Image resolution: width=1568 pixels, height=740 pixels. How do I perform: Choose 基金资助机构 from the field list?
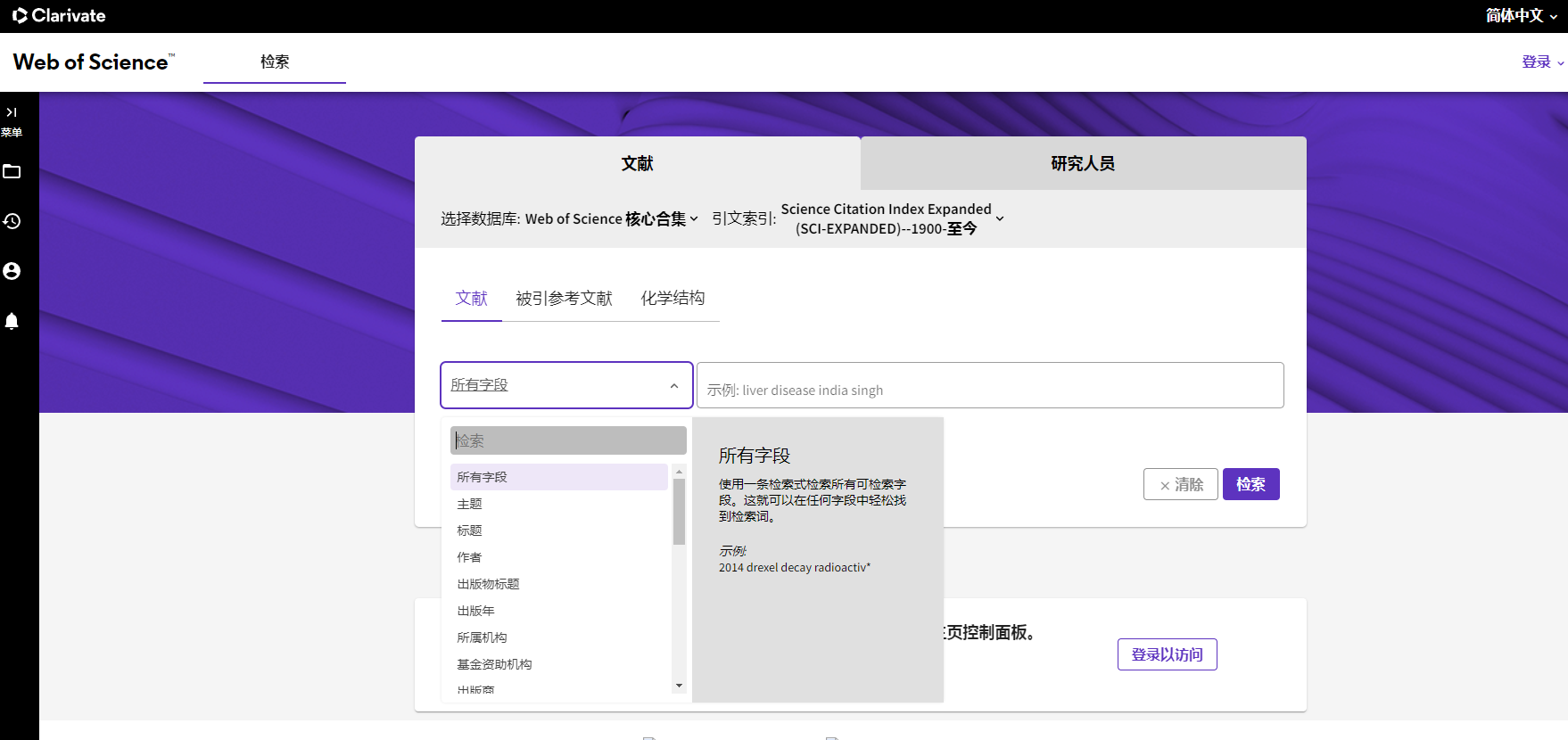click(x=559, y=664)
